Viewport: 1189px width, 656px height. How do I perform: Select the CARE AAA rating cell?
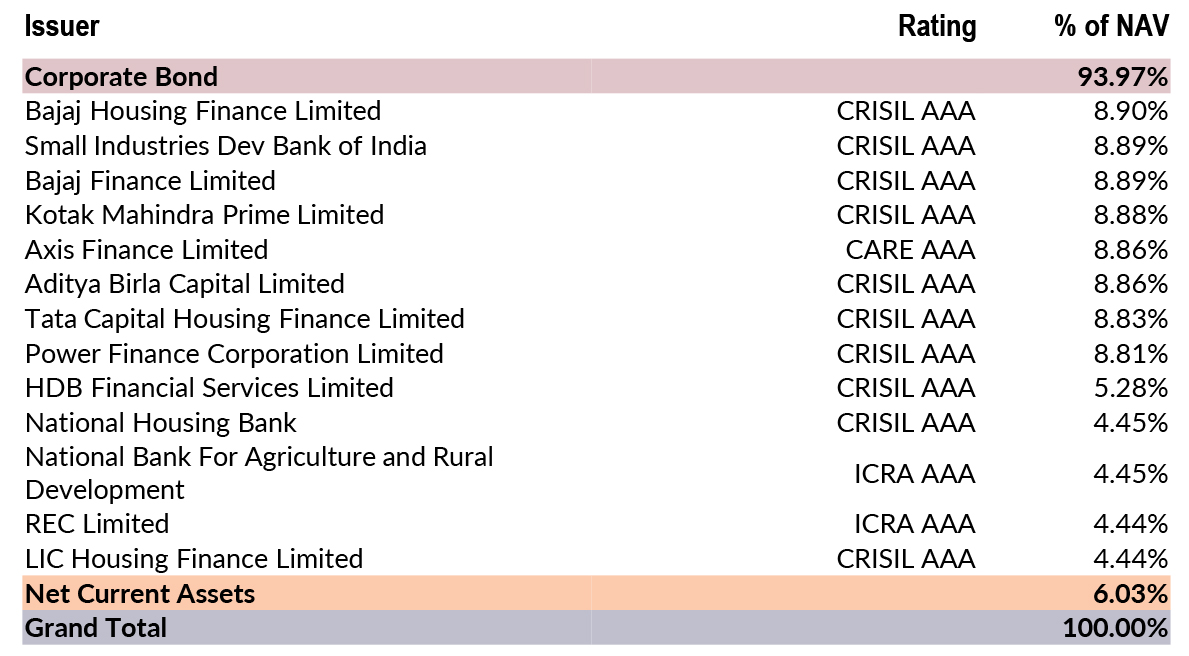coord(909,250)
